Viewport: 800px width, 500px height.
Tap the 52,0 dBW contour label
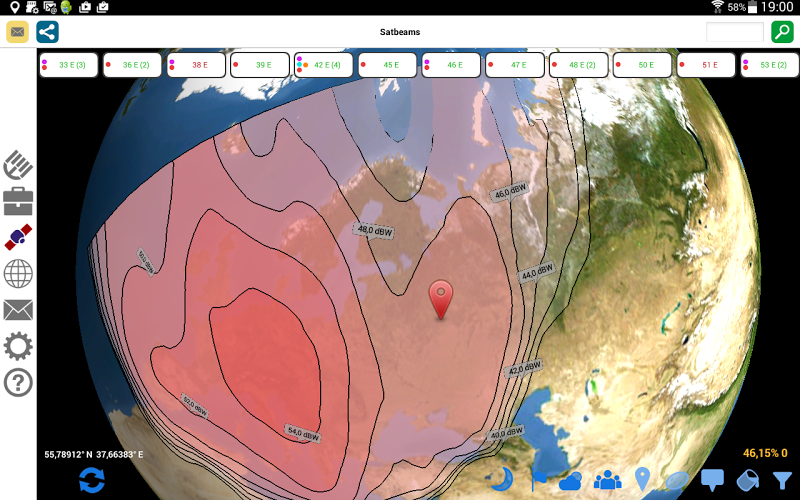tap(195, 406)
